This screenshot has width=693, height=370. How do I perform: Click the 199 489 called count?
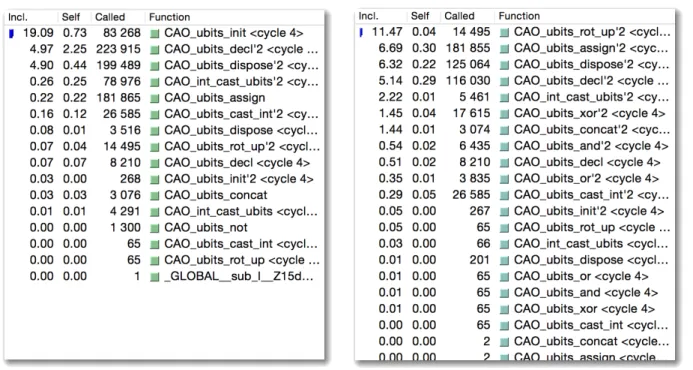pos(118,65)
